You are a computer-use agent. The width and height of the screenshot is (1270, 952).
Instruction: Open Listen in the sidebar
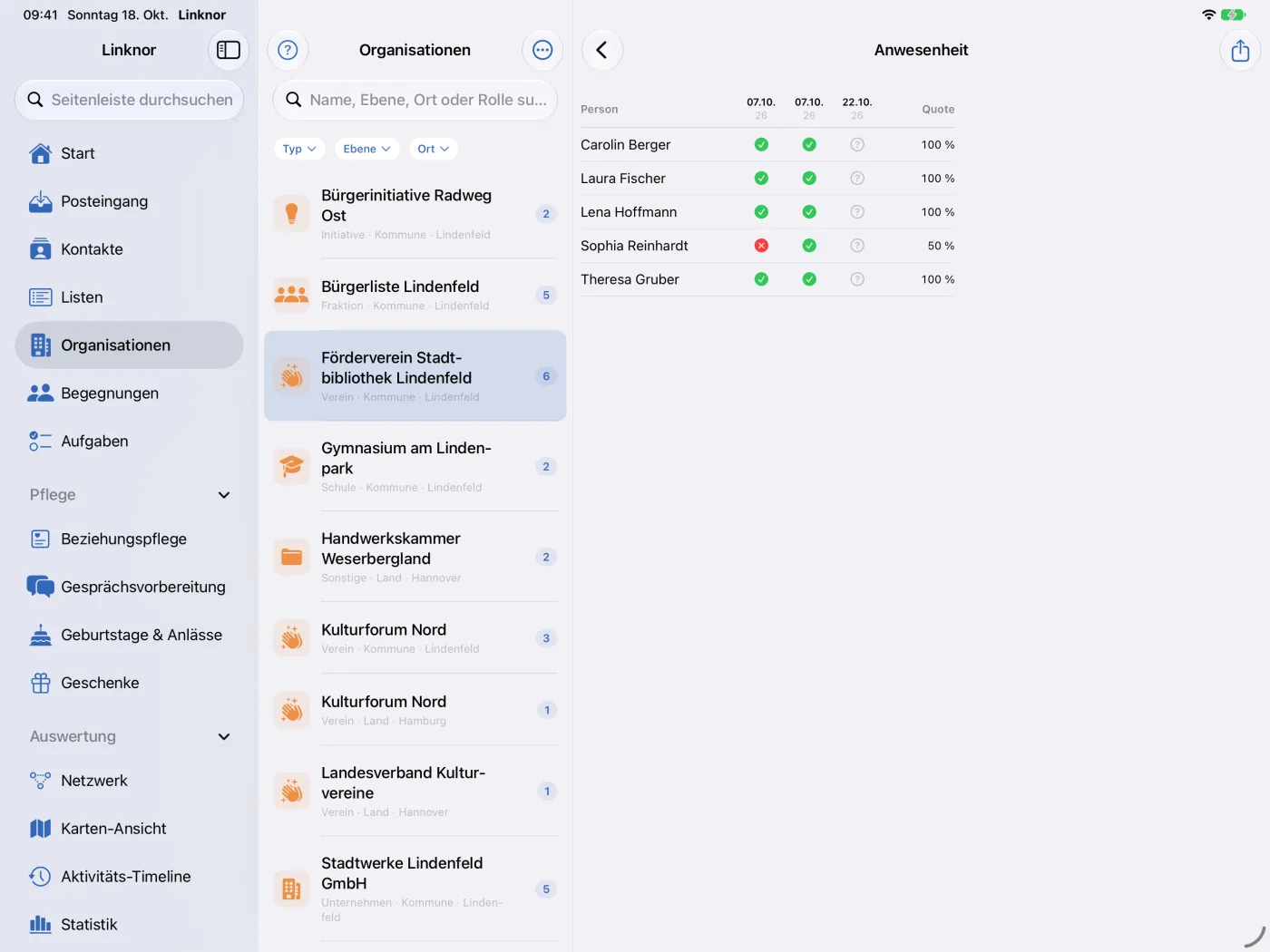point(129,297)
